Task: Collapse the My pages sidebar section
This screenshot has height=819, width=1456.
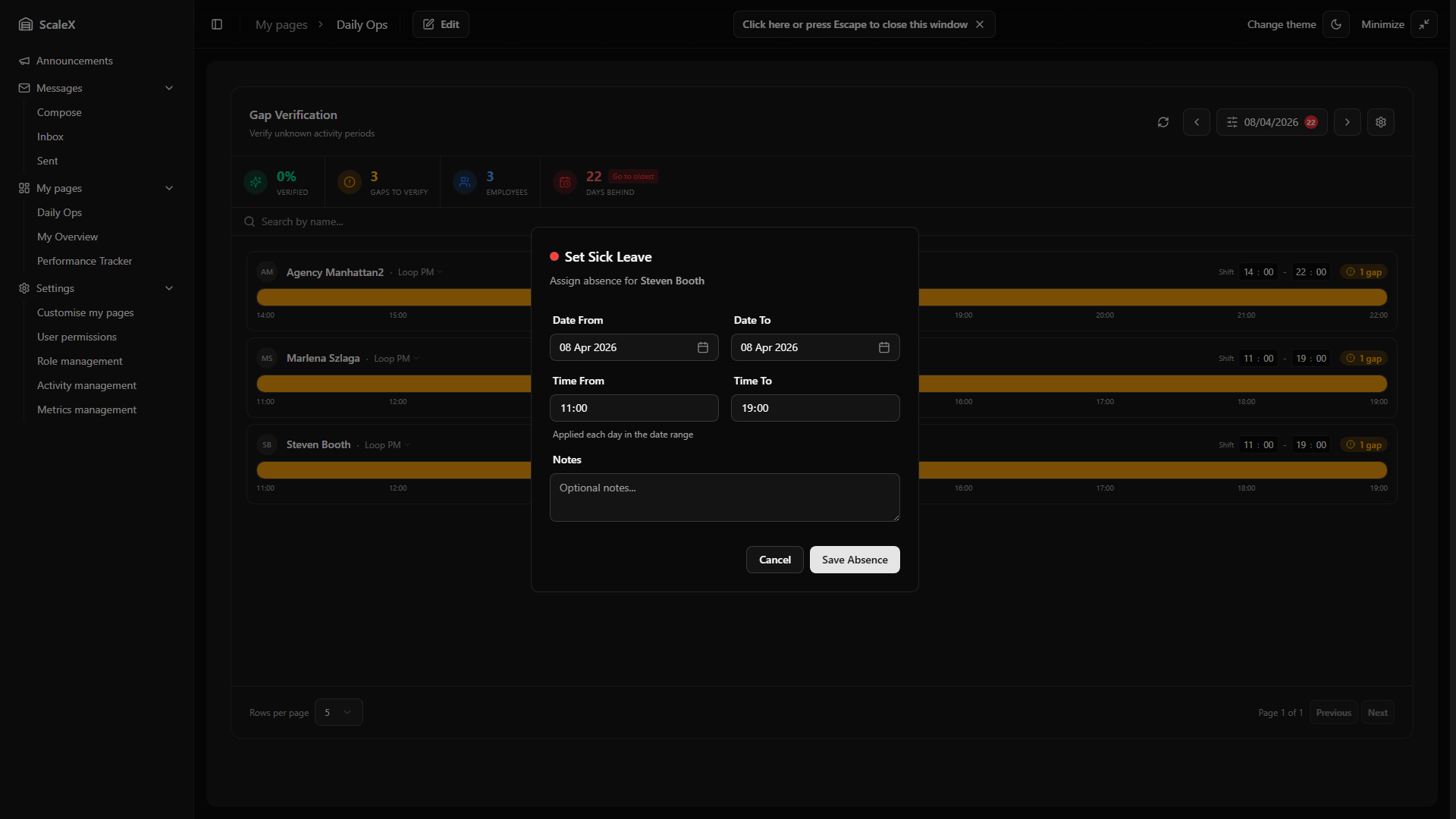Action: click(169, 188)
